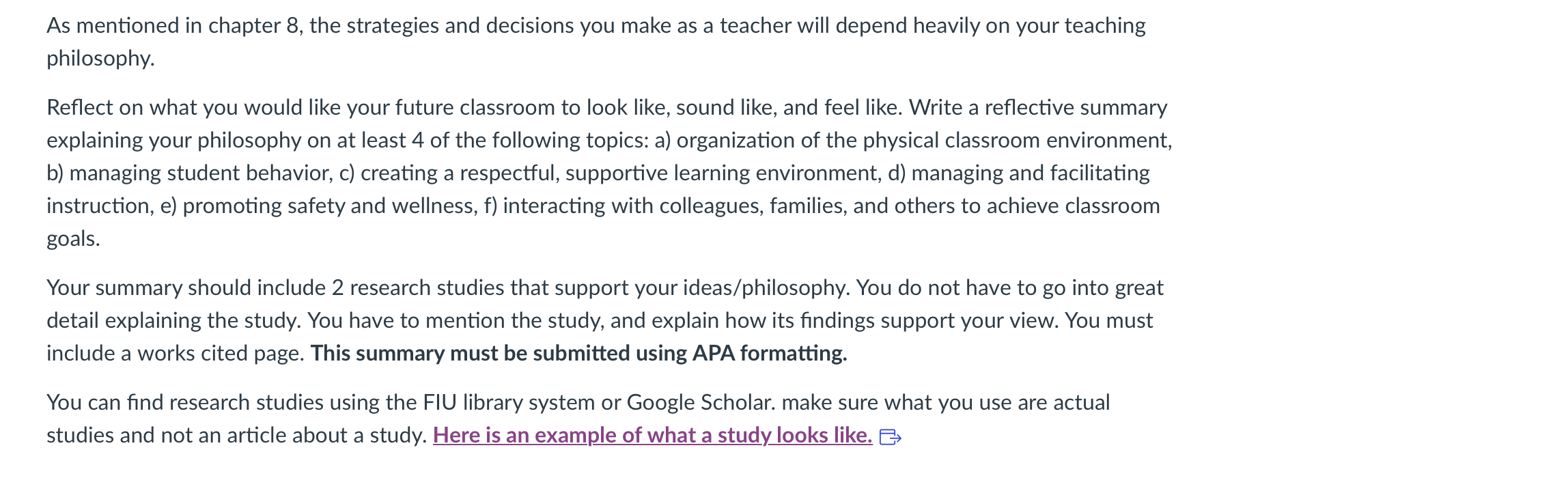The image size is (1568, 478).
Task: Click the text 'd) managing and facilitating'
Action: coord(1019,173)
